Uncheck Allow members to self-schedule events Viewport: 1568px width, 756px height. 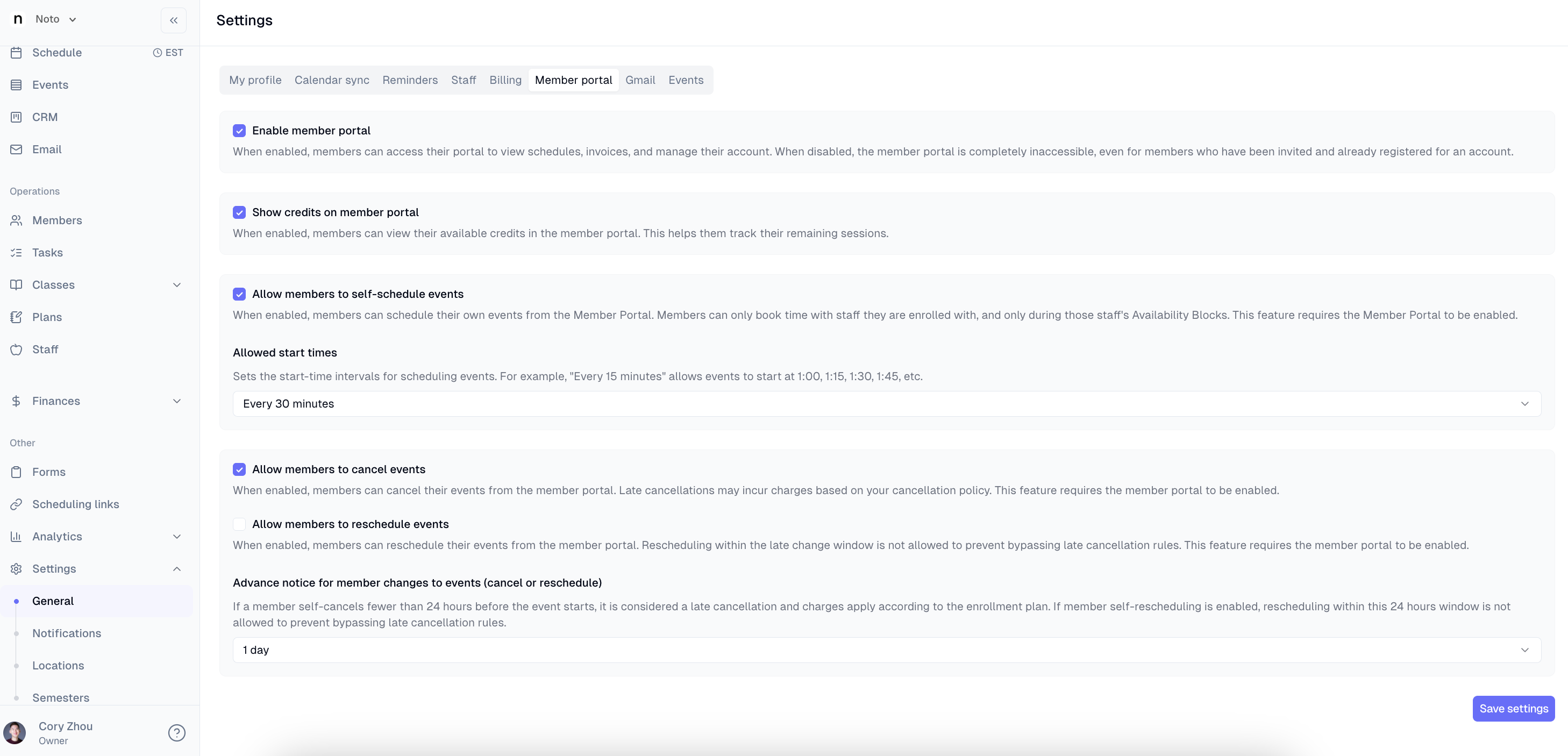coord(239,294)
